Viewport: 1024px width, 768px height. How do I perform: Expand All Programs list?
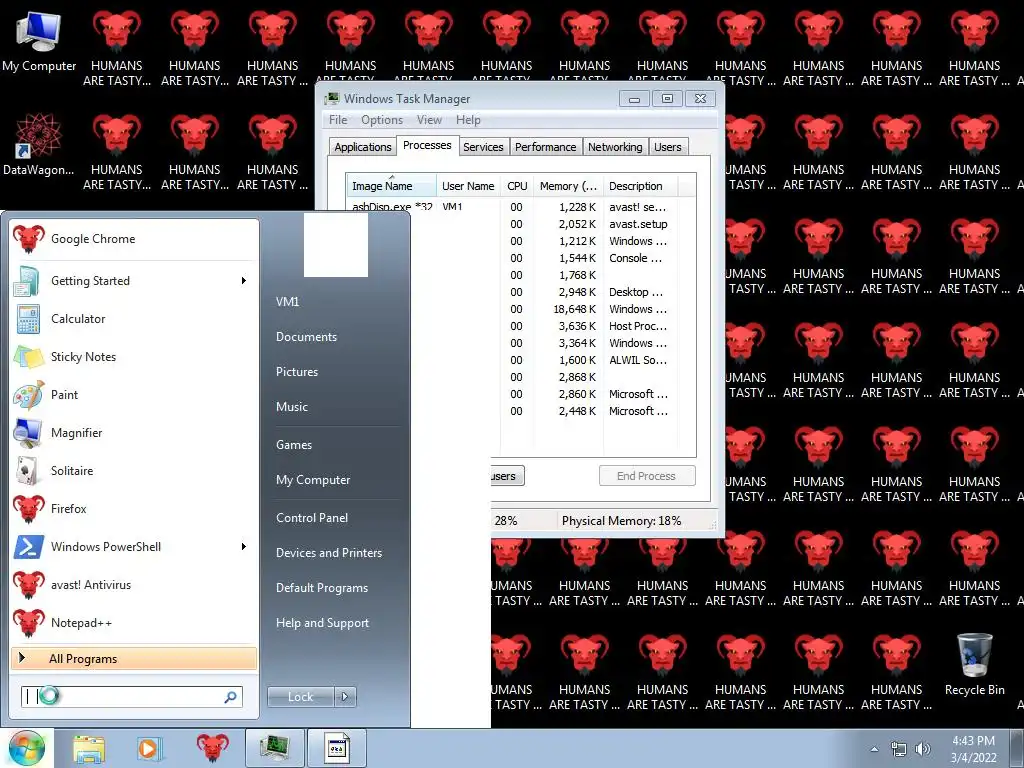coord(134,658)
